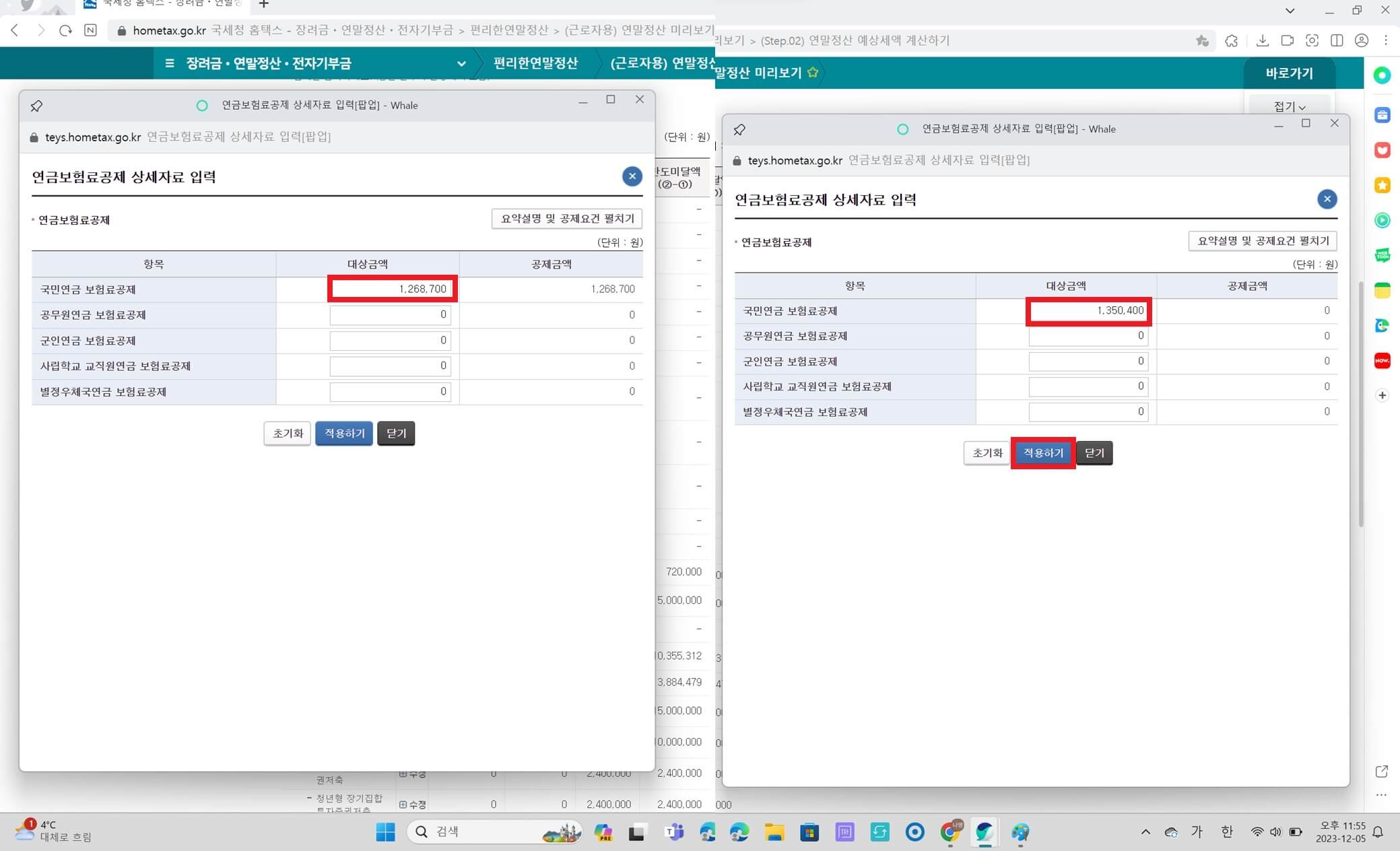Image resolution: width=1400 pixels, height=851 pixels.
Task: Select the 편리한연말정산 breadcrumb menu
Action: click(x=535, y=63)
